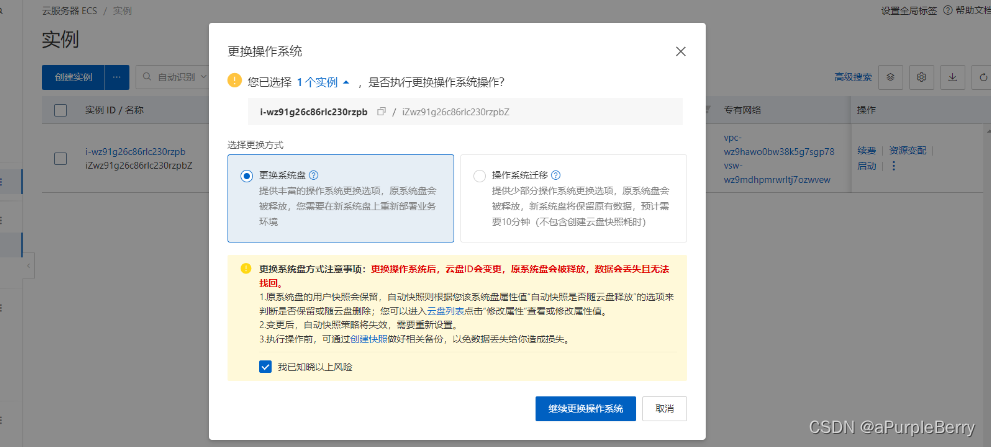Toggle select-all checkbox in table header
This screenshot has width=991, height=447.
(61, 110)
